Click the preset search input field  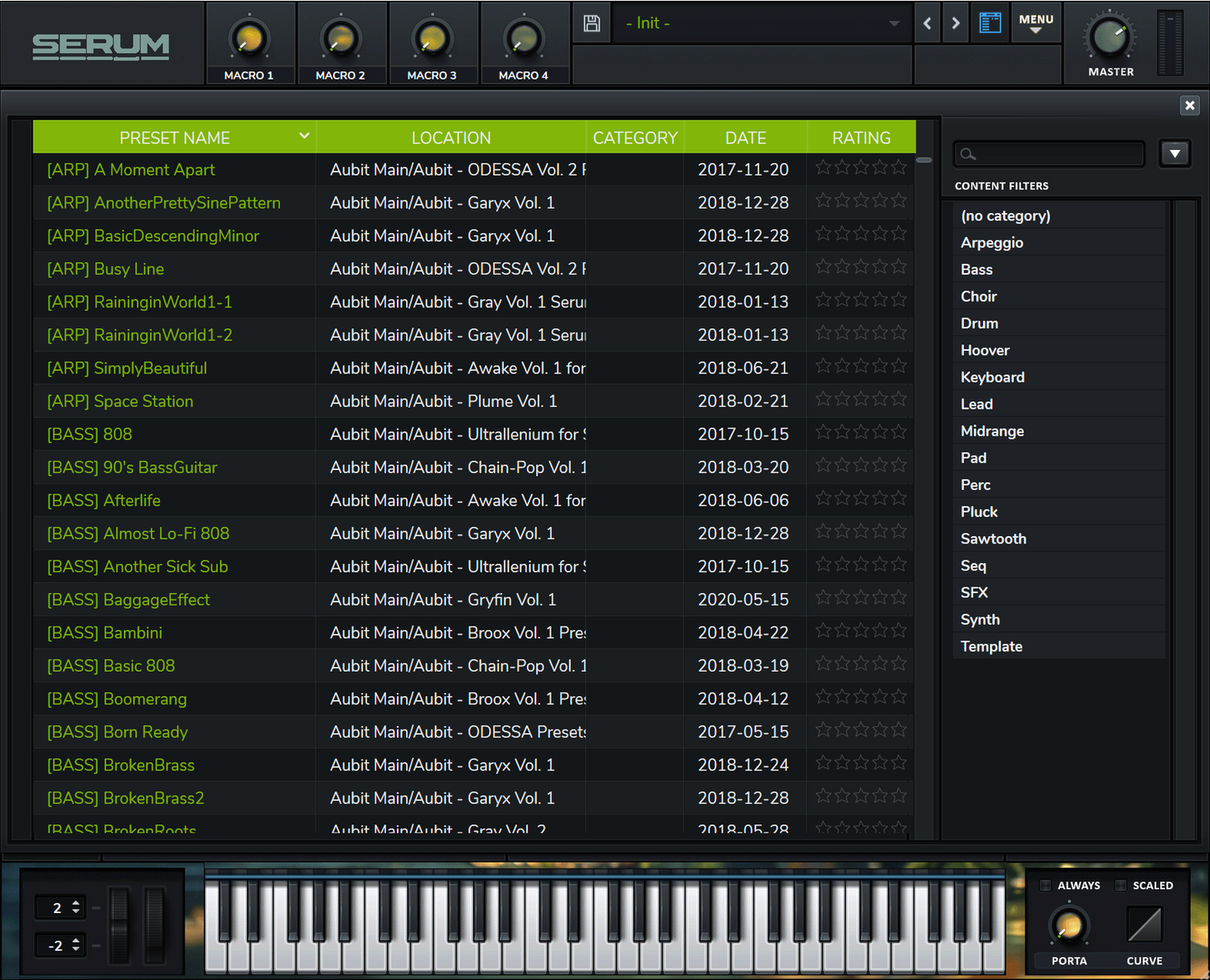tap(1049, 154)
